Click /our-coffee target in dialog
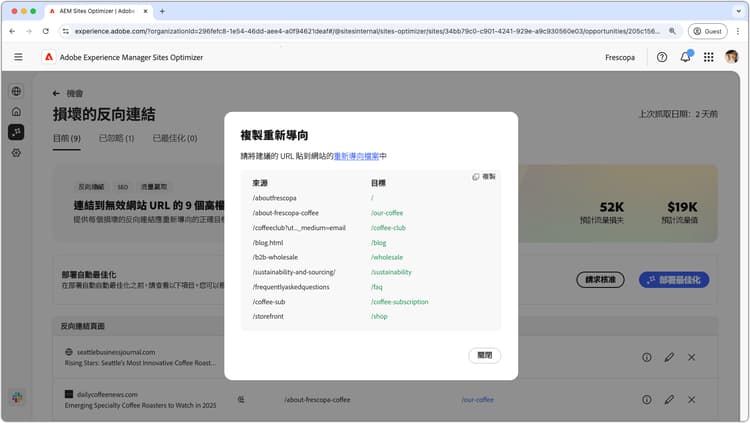The image size is (750, 423). tap(387, 213)
